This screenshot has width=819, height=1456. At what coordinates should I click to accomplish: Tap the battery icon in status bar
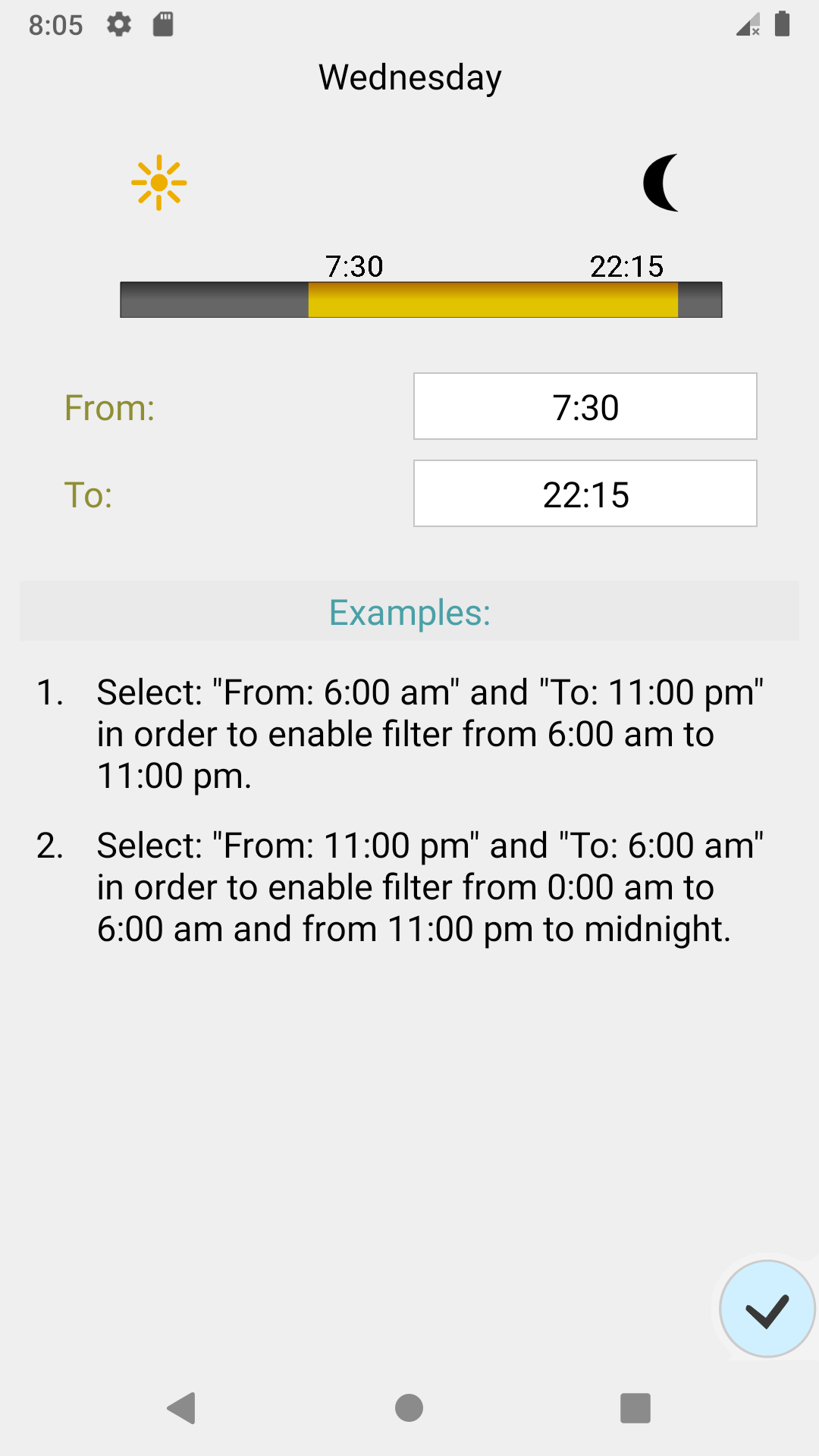tap(783, 24)
